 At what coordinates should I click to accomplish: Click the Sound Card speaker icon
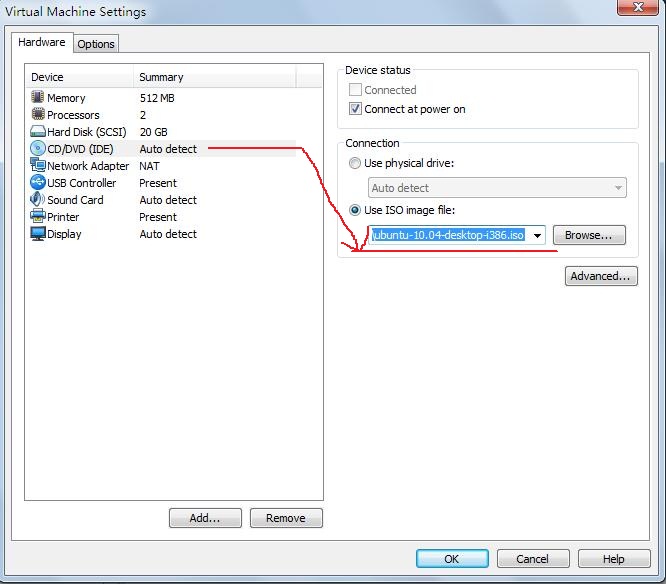click(38, 199)
